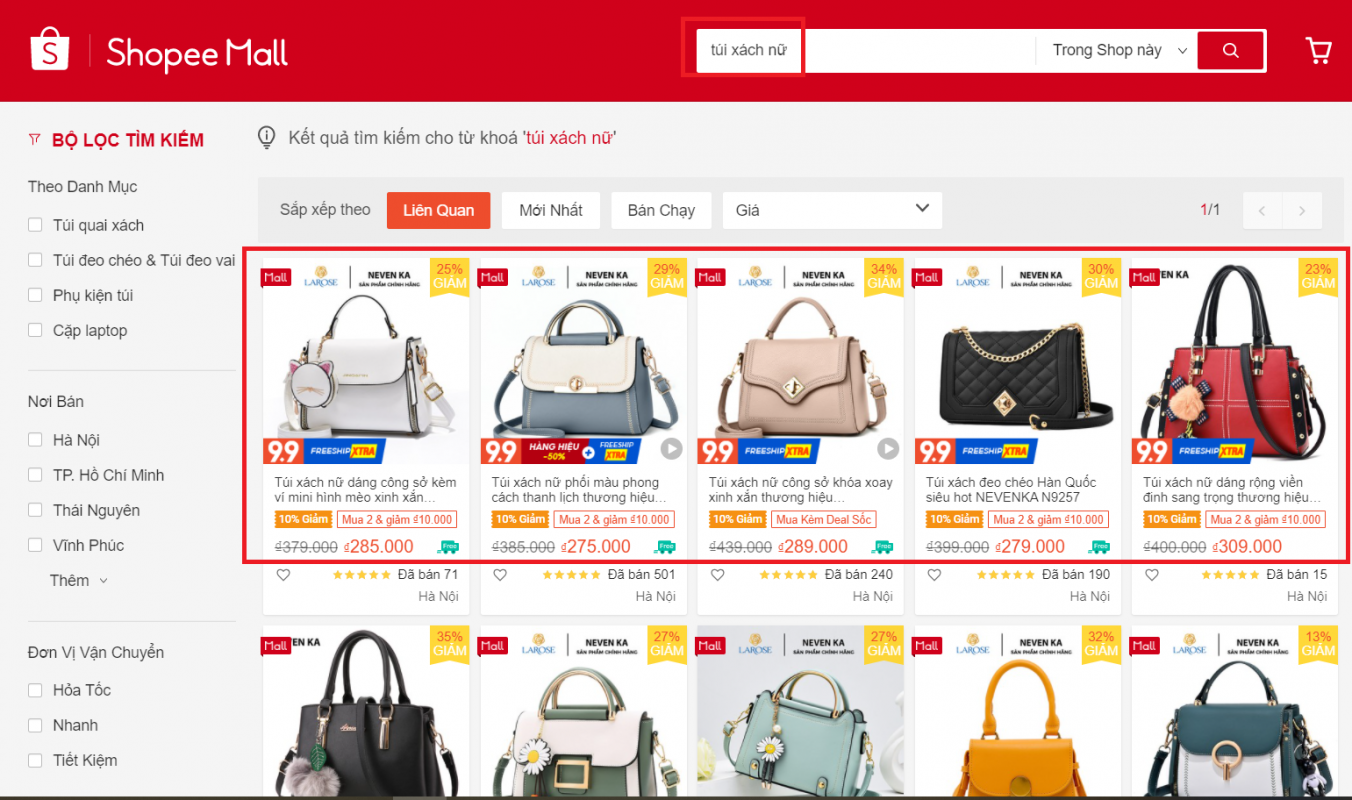This screenshot has width=1352, height=800.
Task: Expand Thêm to show more locations
Action: (79, 580)
